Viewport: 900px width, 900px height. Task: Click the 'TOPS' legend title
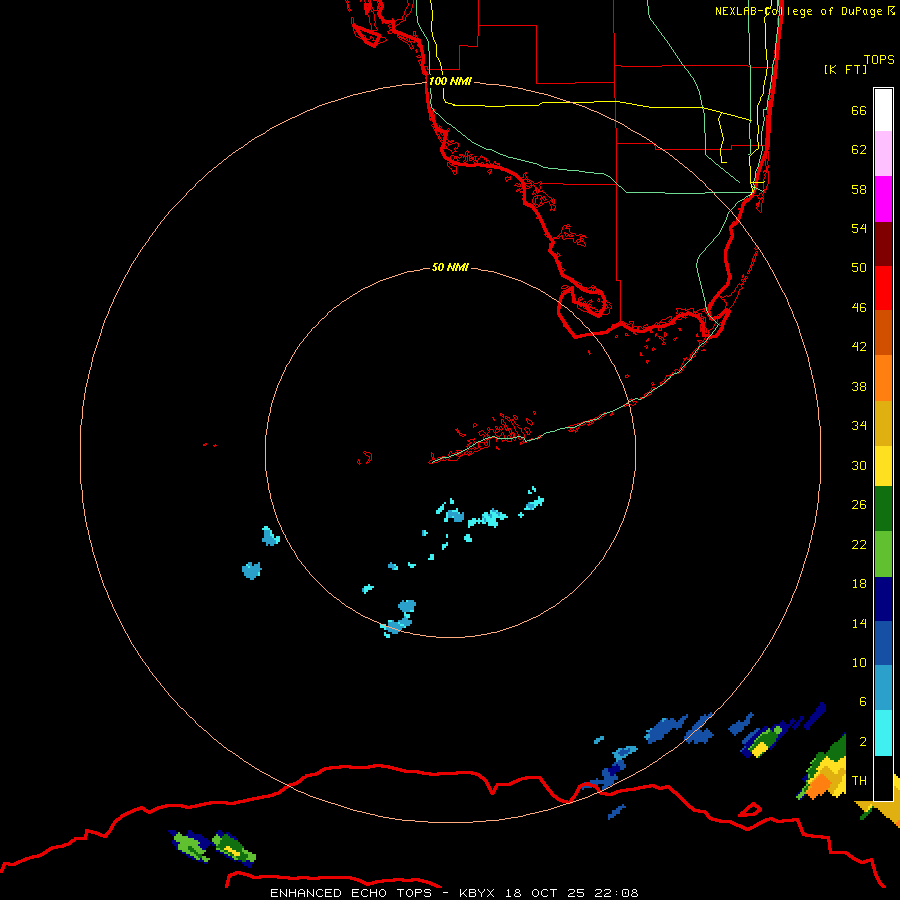pyautogui.click(x=879, y=59)
